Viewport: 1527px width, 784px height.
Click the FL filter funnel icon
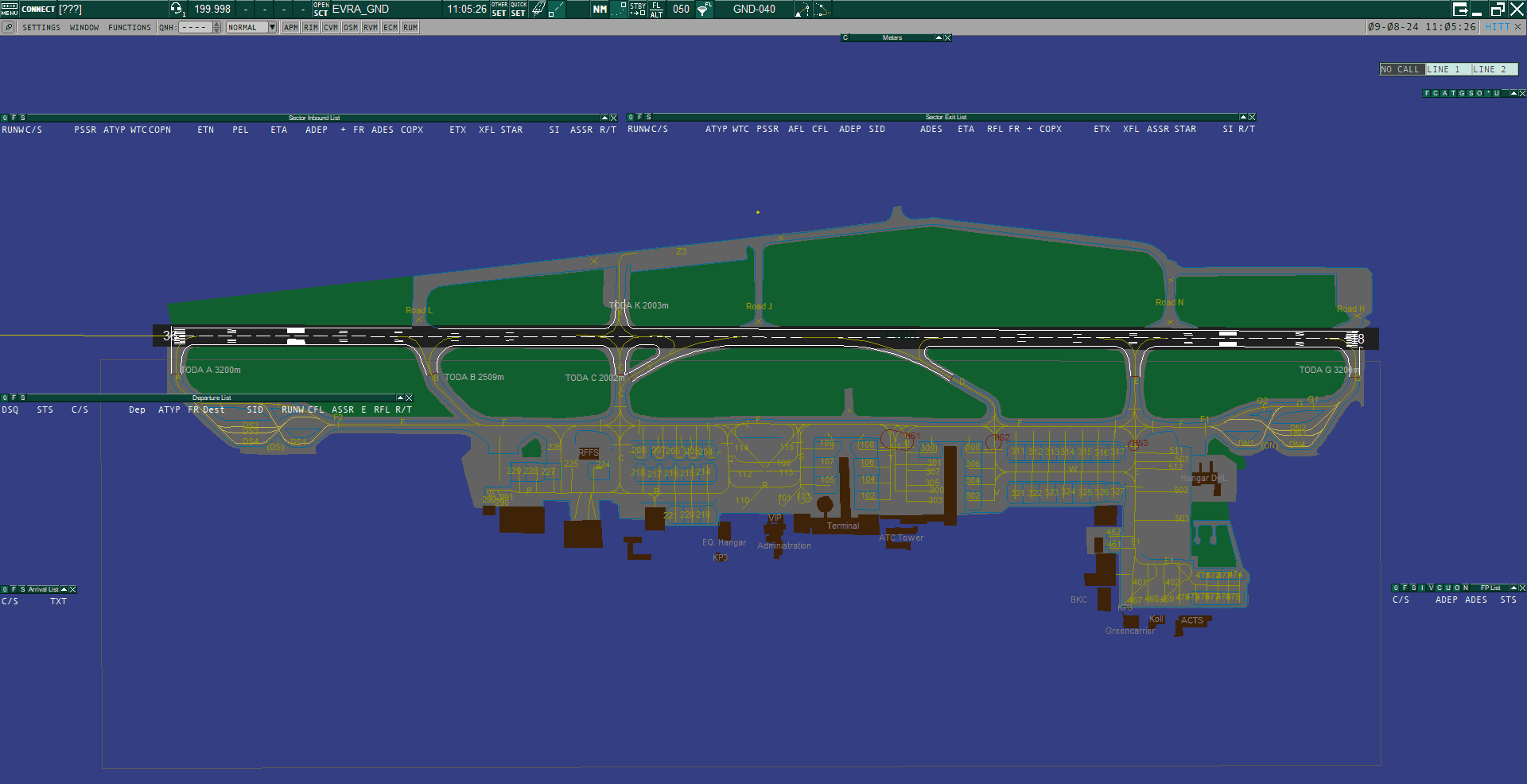pos(705,9)
